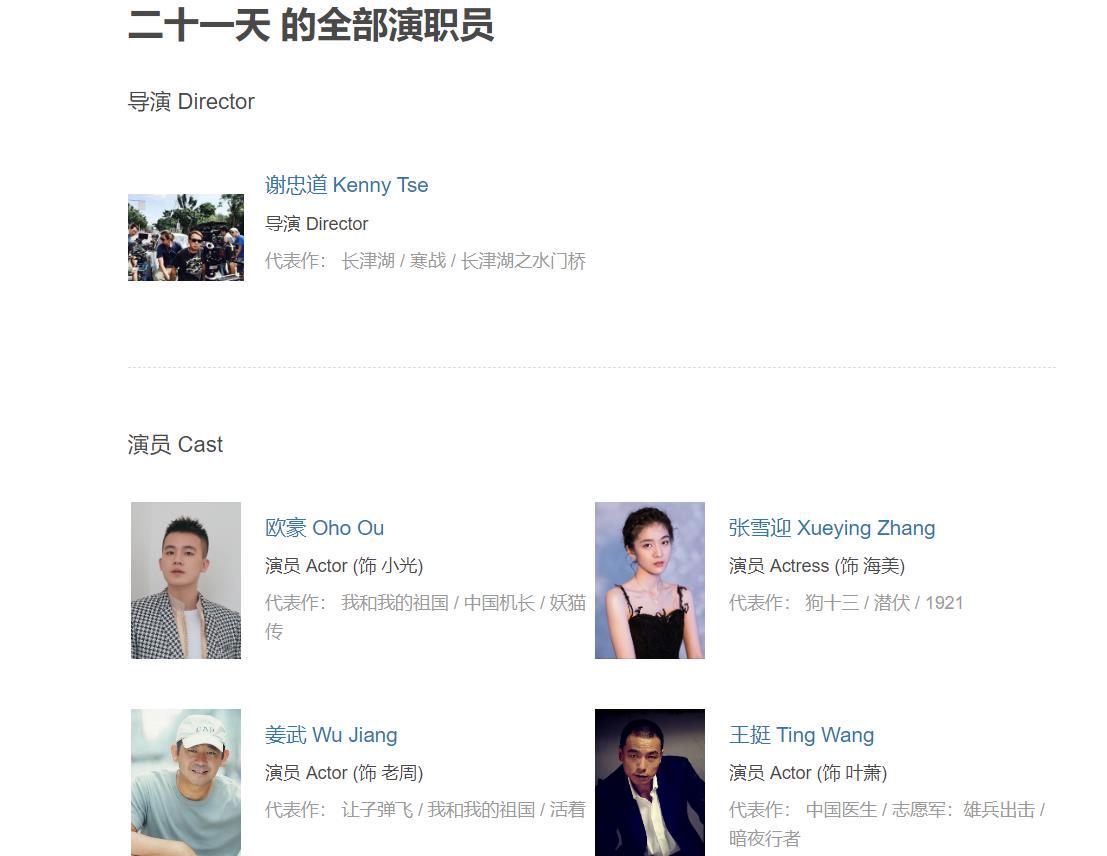Click the 长津湖 work under Kenny Tse

(x=368, y=261)
